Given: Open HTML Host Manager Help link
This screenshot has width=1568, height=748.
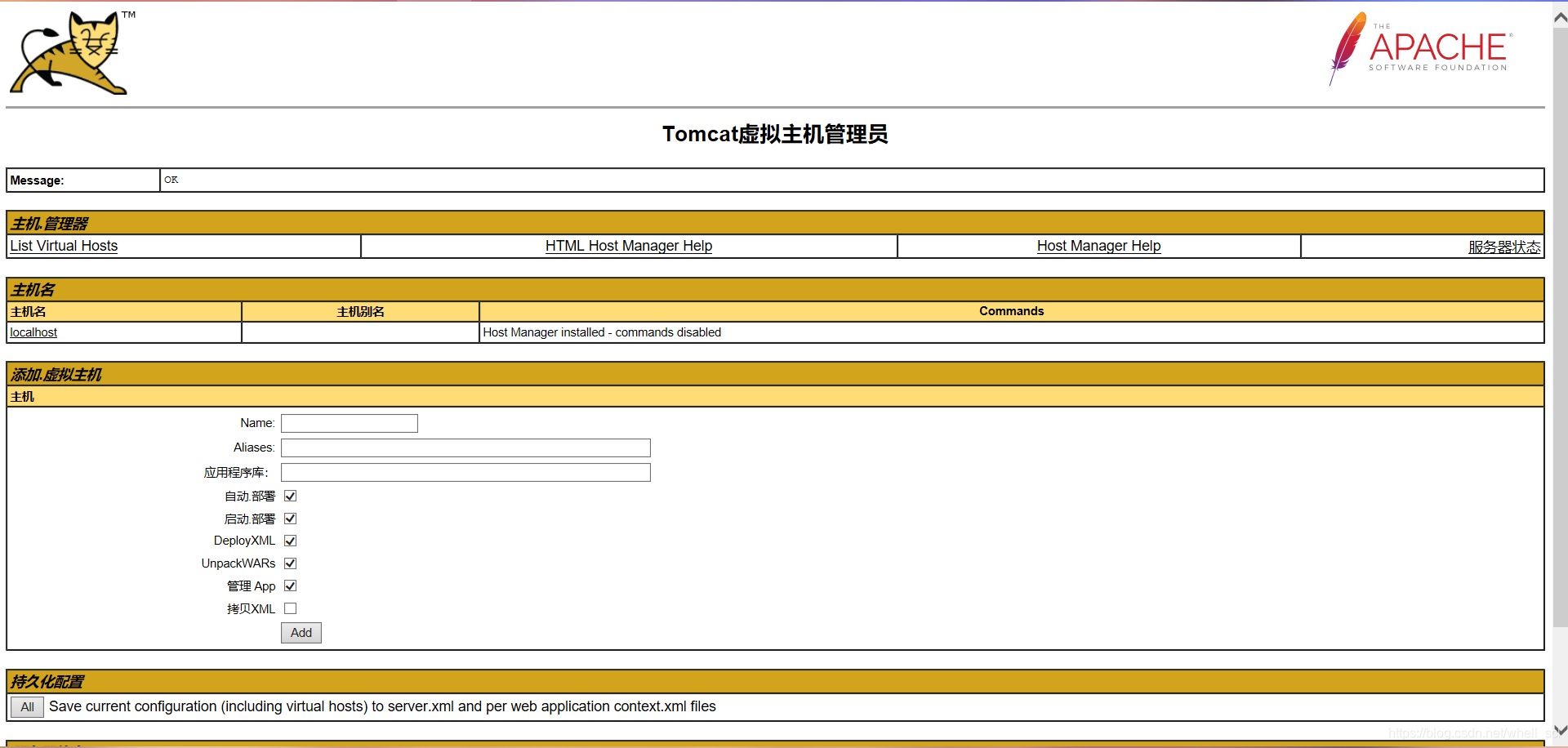Looking at the screenshot, I should tap(629, 246).
